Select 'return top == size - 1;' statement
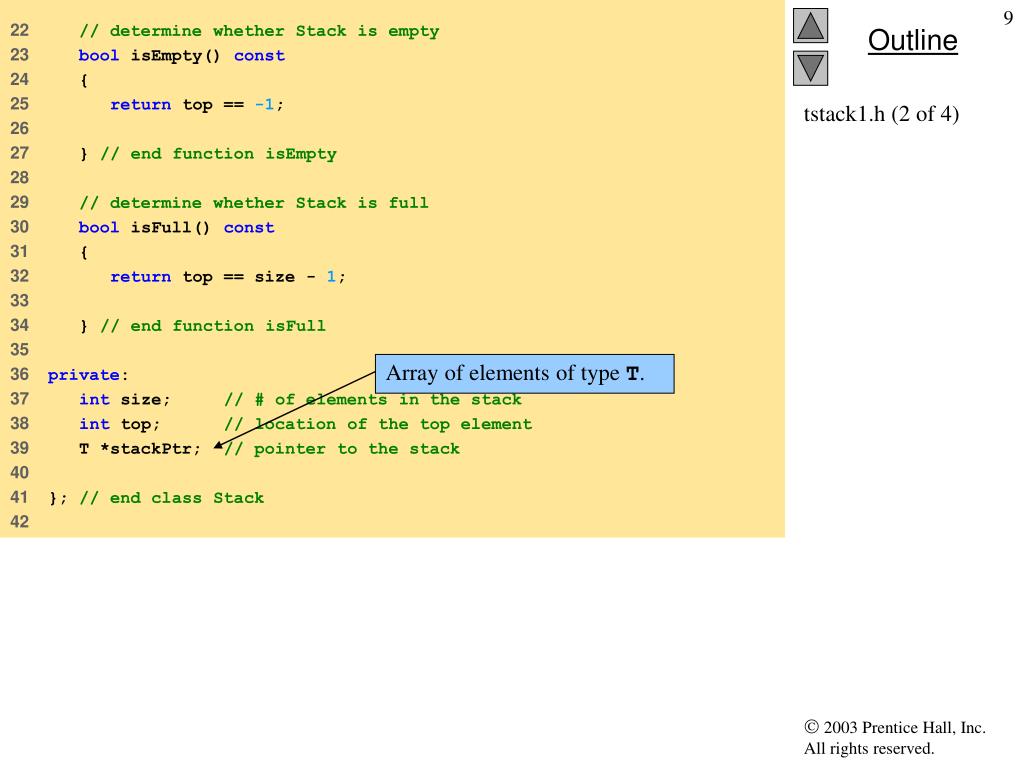The height and width of the screenshot is (768, 1024). [228, 276]
